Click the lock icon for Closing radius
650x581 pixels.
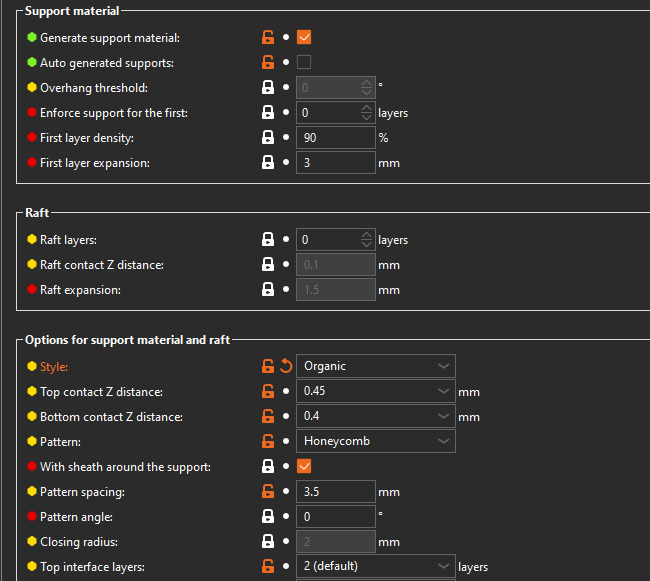pos(268,541)
